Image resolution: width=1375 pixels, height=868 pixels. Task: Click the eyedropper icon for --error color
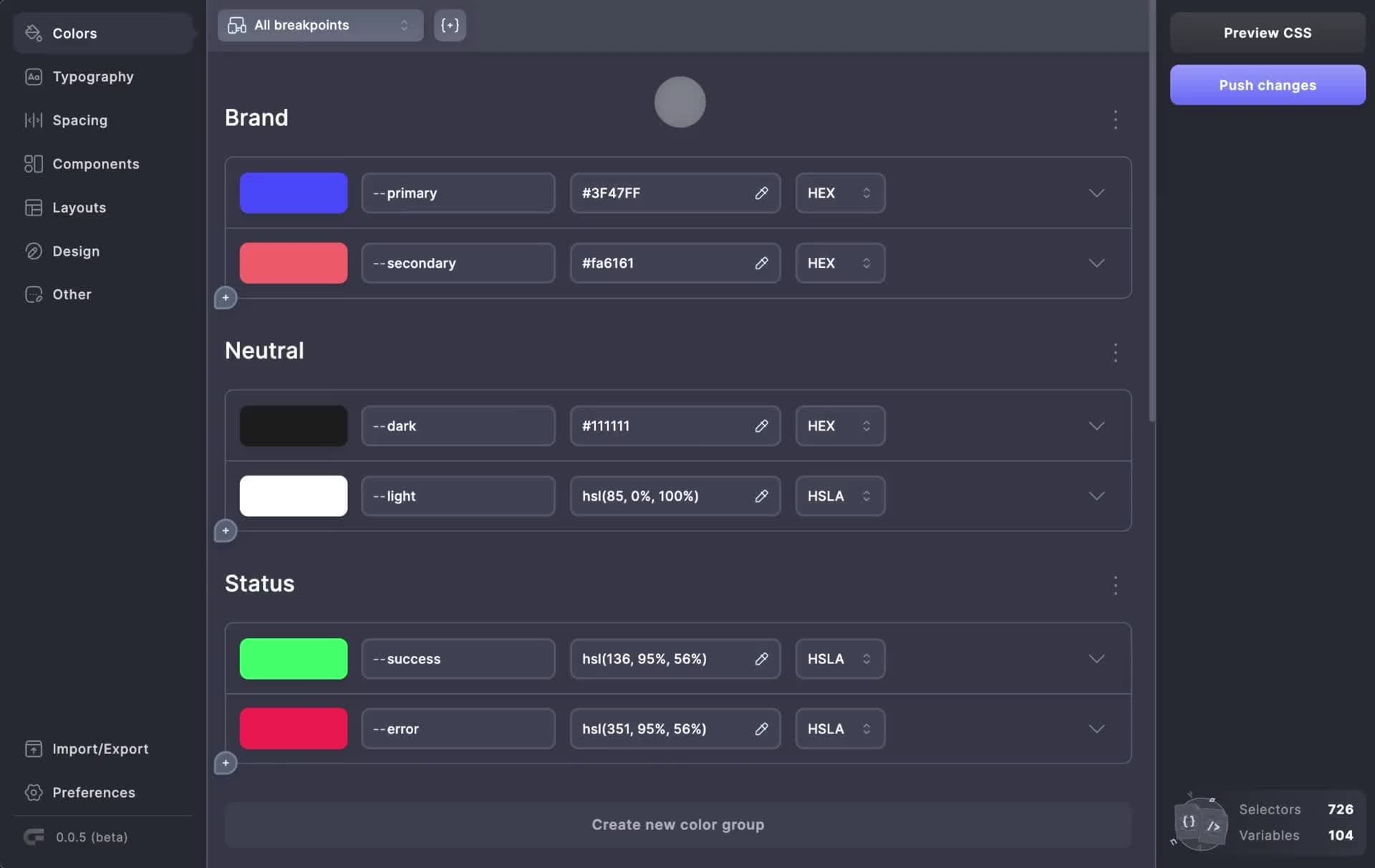point(761,729)
